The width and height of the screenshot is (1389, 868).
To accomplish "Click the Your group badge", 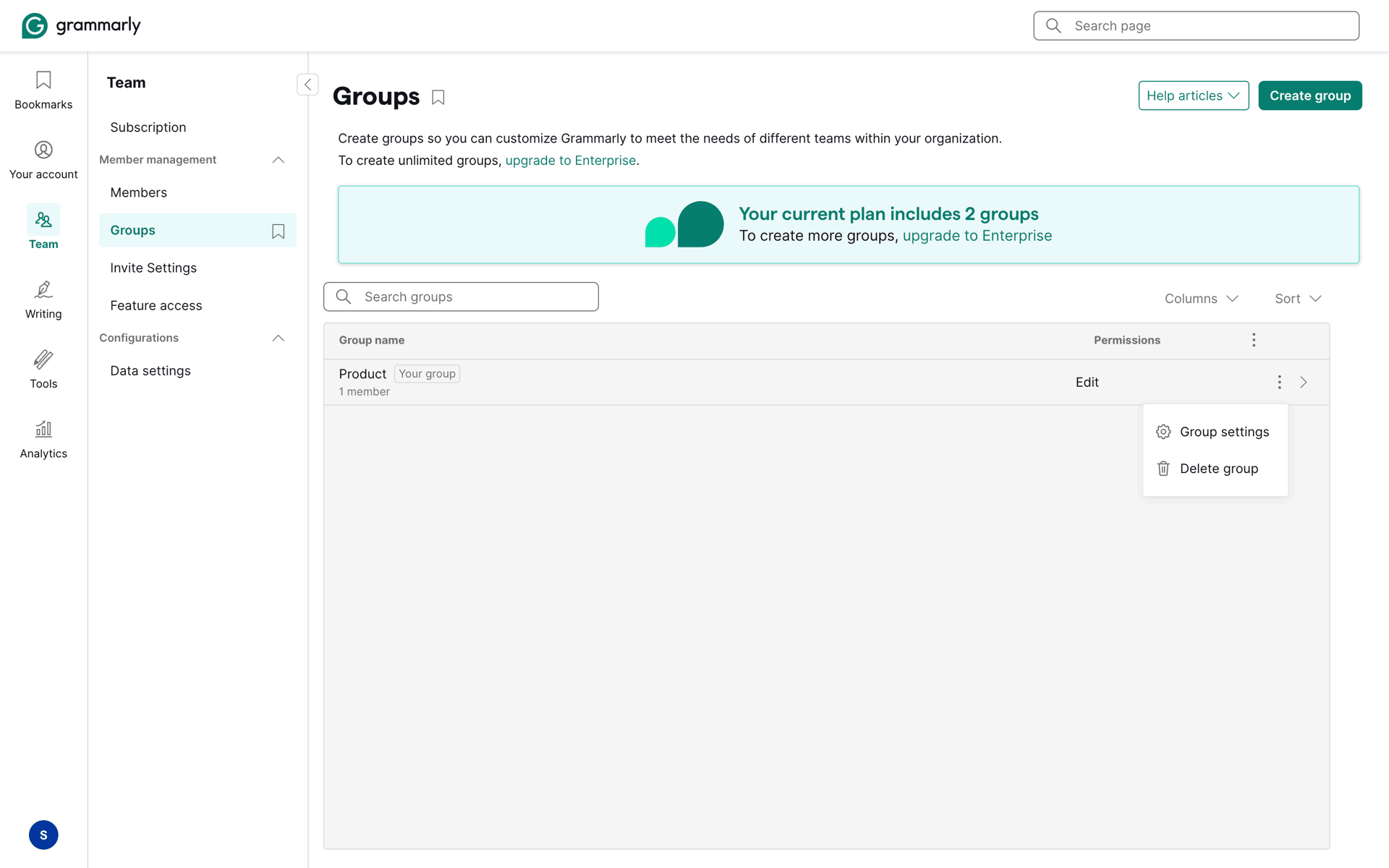I will [x=427, y=374].
